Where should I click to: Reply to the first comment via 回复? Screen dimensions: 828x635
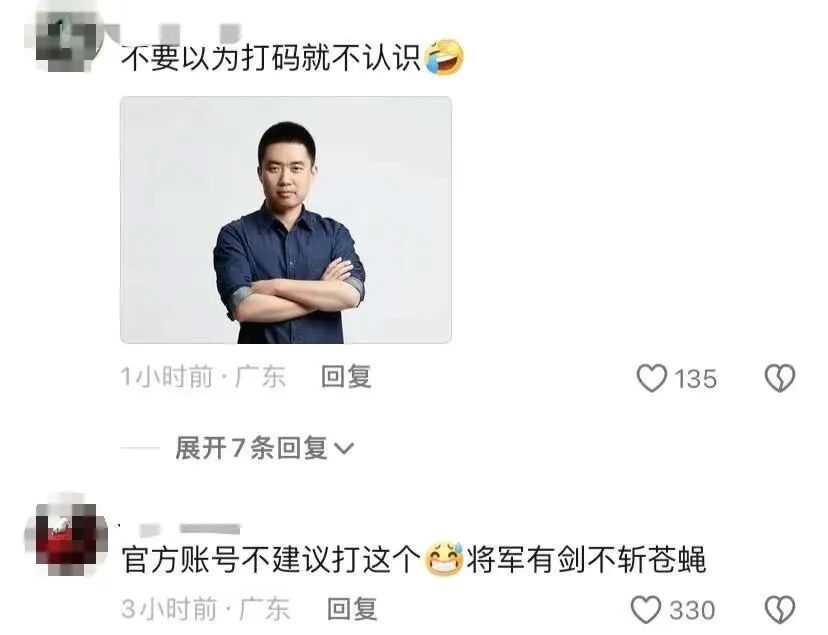point(346,377)
